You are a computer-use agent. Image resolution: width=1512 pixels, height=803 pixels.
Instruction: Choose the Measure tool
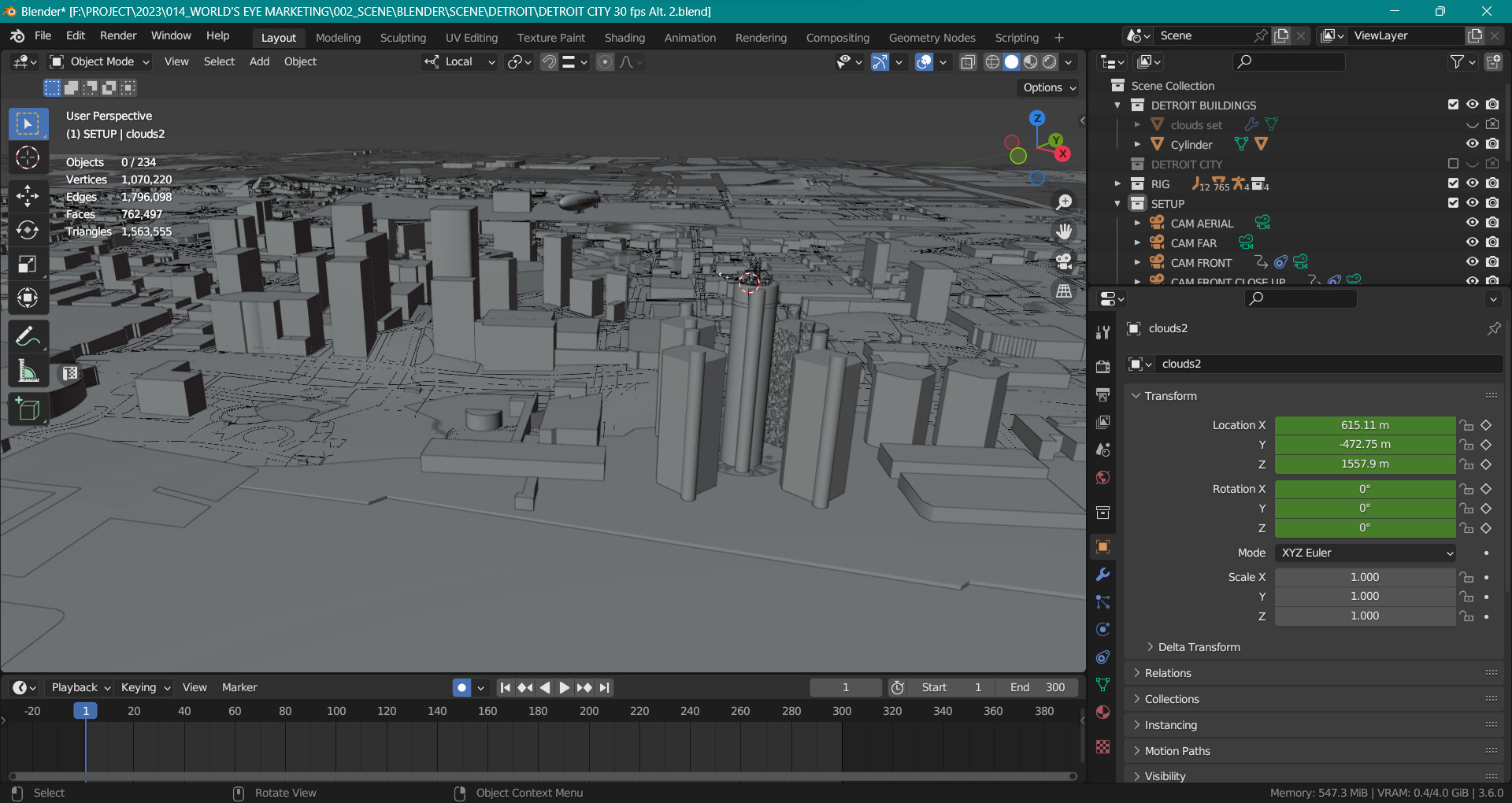pos(28,371)
